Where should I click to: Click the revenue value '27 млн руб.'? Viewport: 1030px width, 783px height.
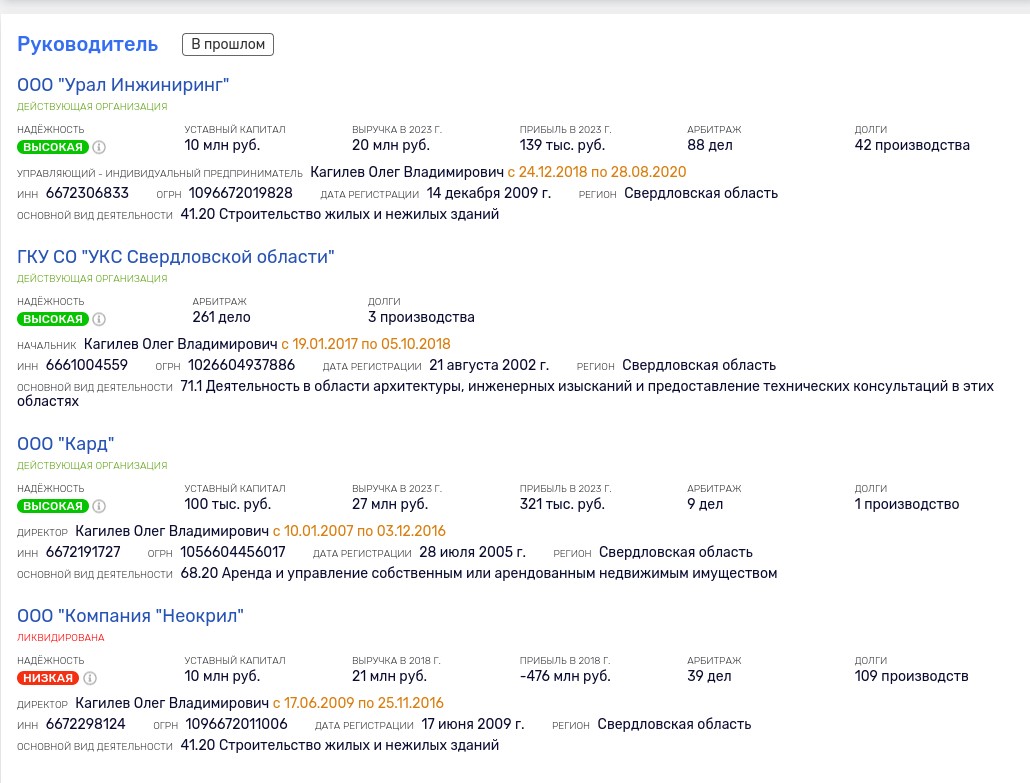390,504
